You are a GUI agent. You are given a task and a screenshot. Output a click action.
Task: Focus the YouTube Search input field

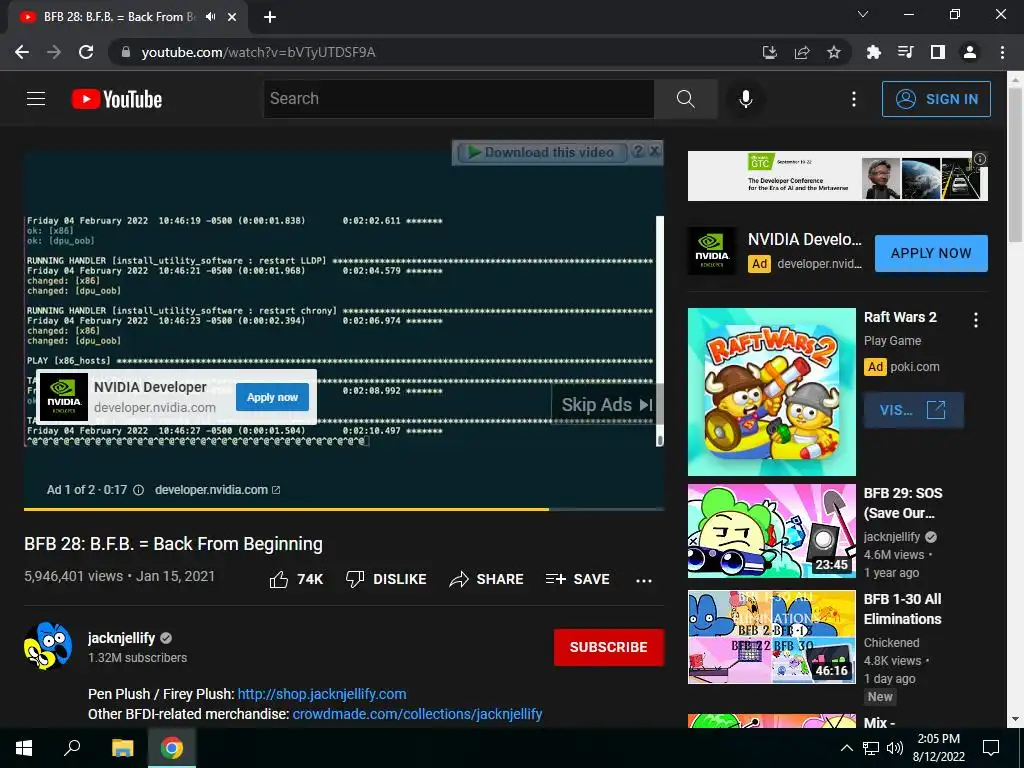pos(458,99)
